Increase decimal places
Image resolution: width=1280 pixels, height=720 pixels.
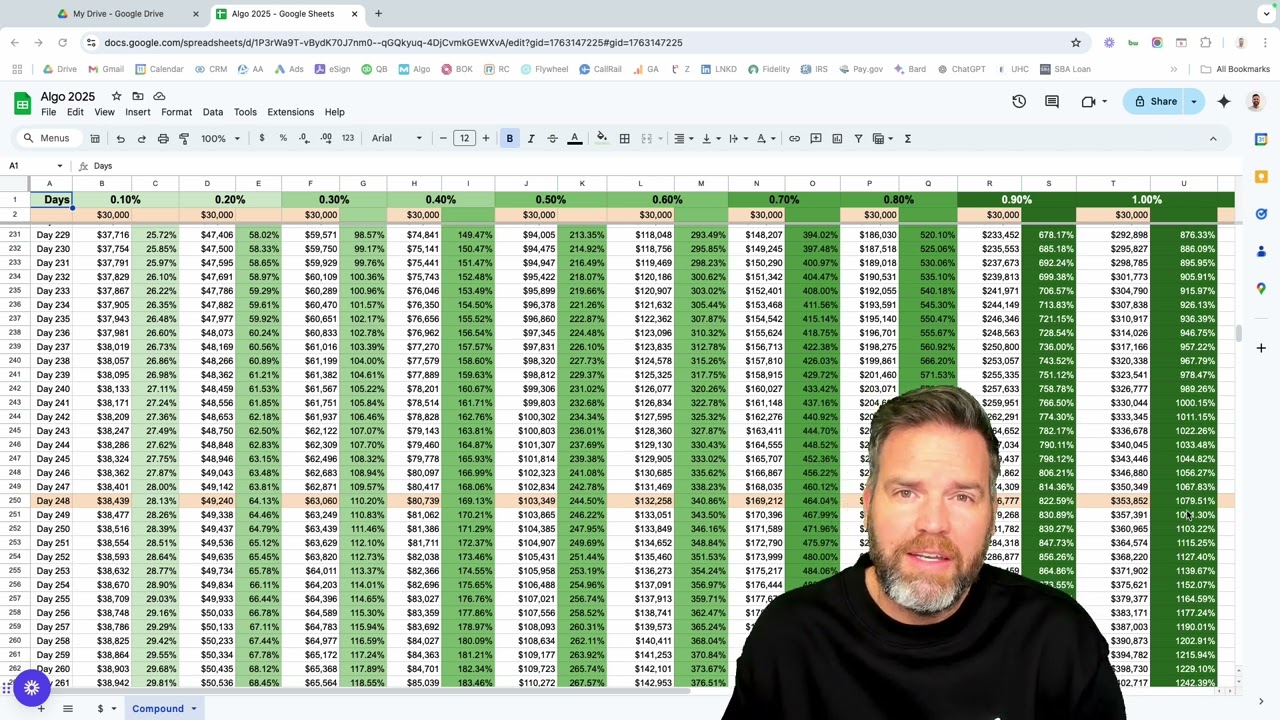tap(326, 138)
